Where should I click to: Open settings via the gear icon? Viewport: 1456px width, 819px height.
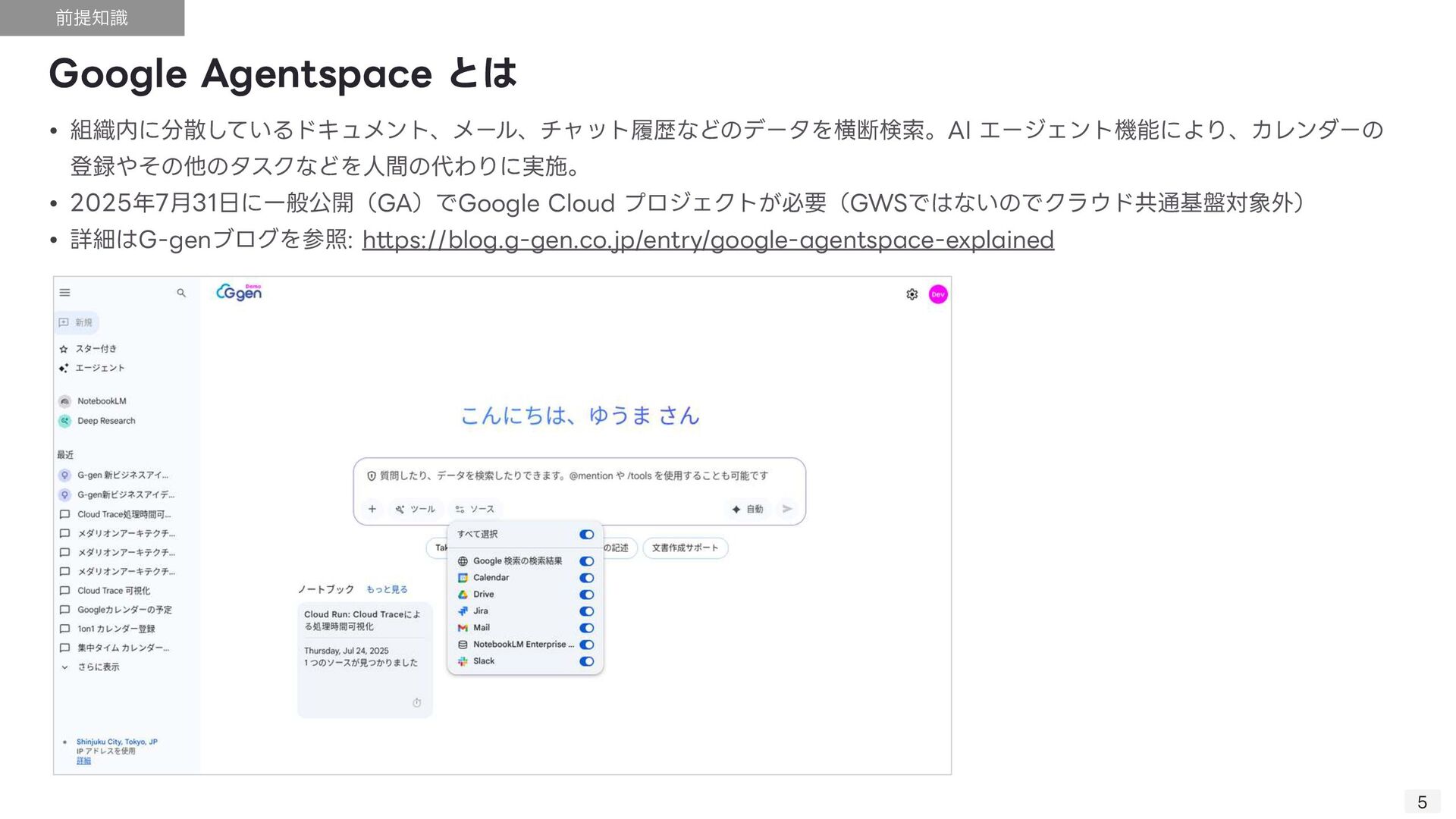pos(912,294)
